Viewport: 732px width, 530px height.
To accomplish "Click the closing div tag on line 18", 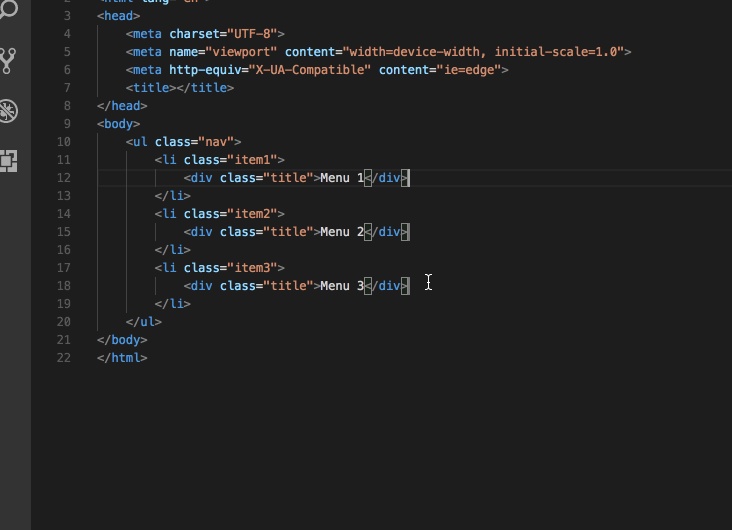I will coord(386,286).
